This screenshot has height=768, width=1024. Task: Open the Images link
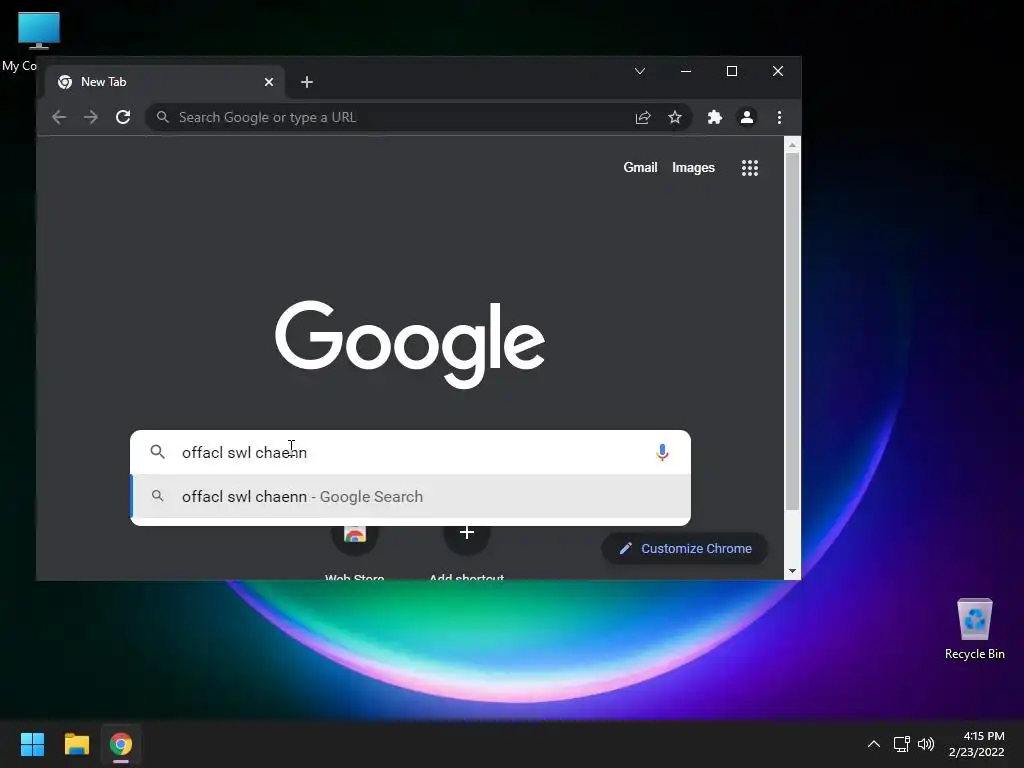point(693,168)
